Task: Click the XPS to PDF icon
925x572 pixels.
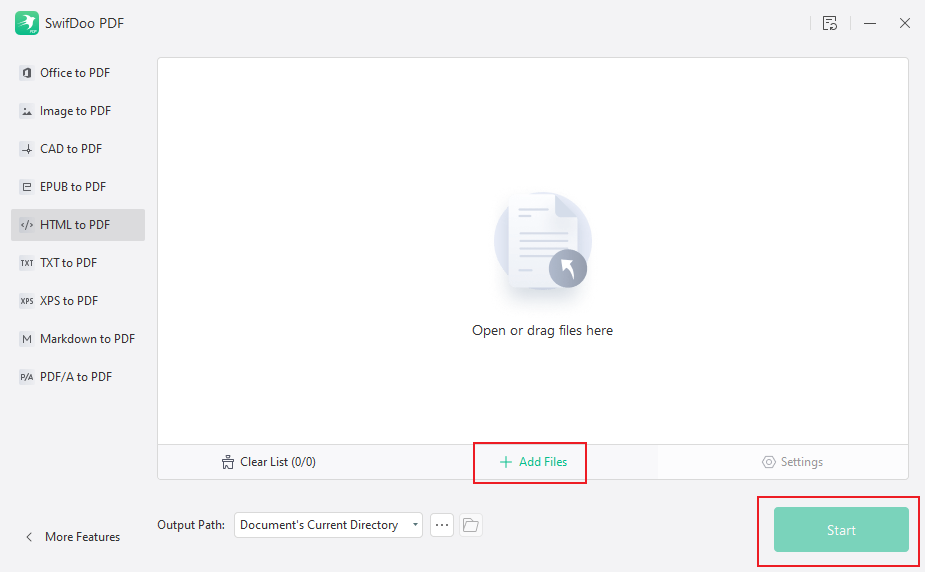Action: click(27, 301)
